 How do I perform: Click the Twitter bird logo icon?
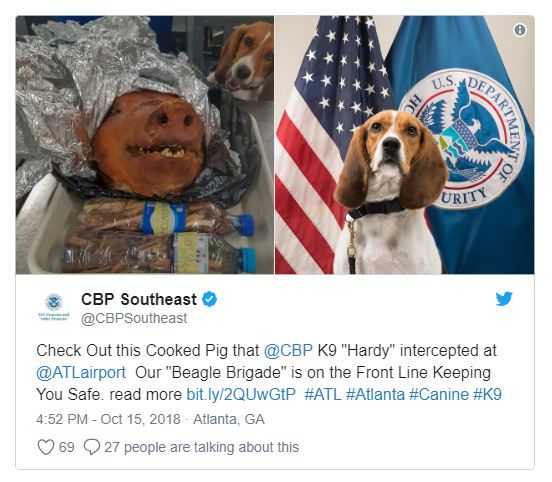504,299
